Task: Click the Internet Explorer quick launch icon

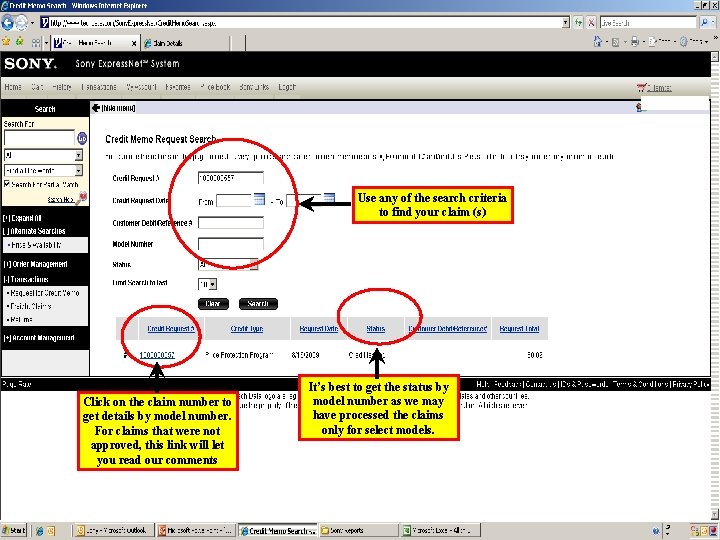Action: click(39, 531)
